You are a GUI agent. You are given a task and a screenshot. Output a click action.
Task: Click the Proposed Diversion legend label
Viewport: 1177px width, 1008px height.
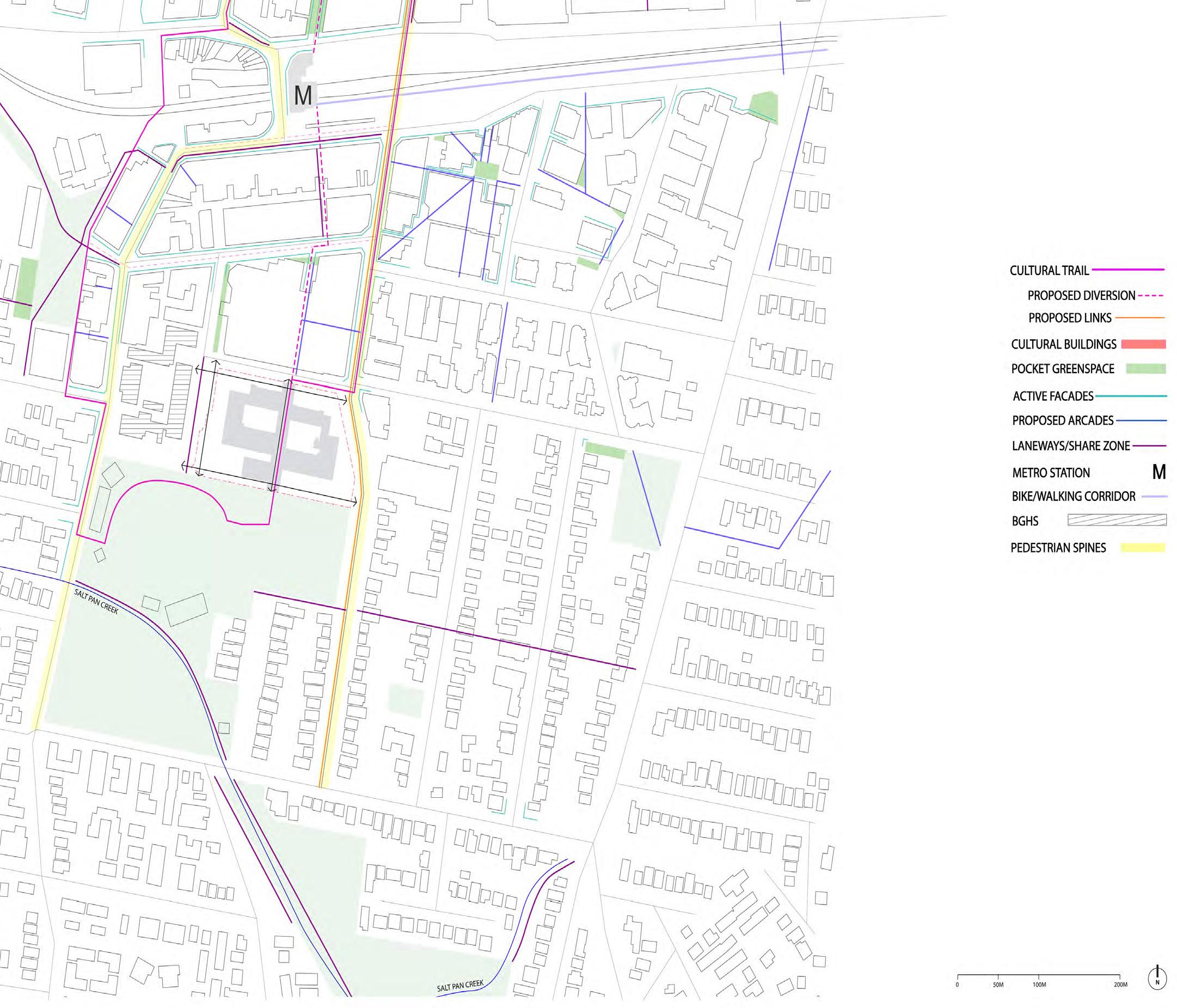tap(1081, 296)
